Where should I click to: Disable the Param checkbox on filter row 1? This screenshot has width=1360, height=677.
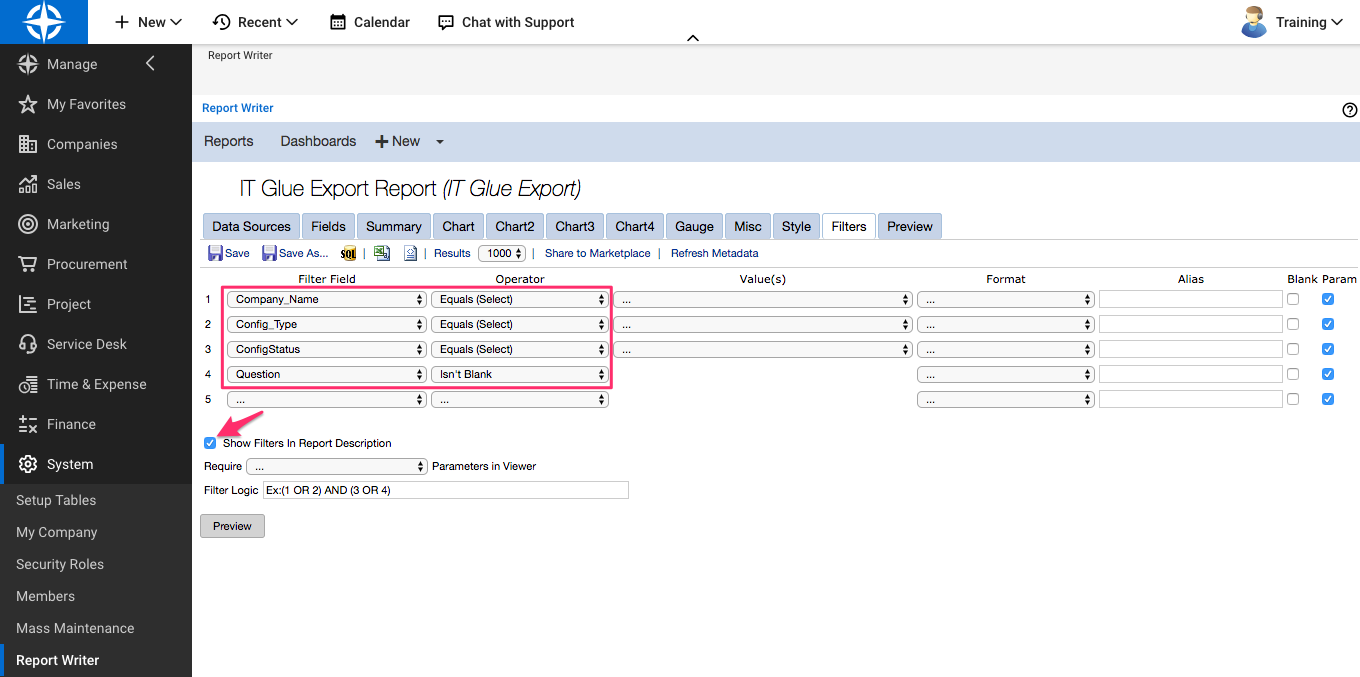click(1328, 299)
